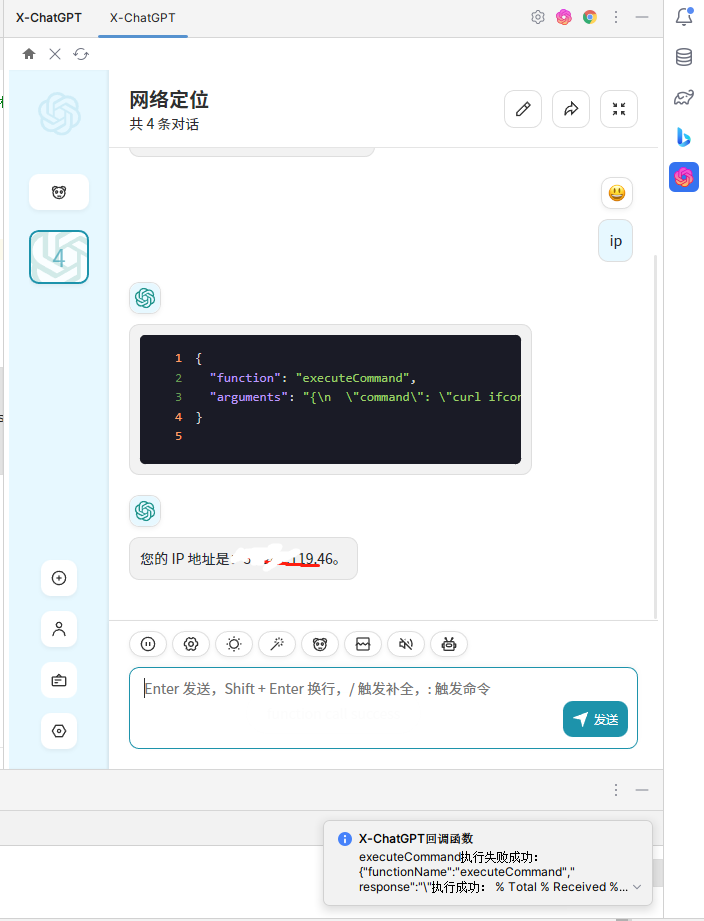Pause the response with the pause icon
Image resolution: width=704 pixels, height=921 pixels.
coord(148,644)
